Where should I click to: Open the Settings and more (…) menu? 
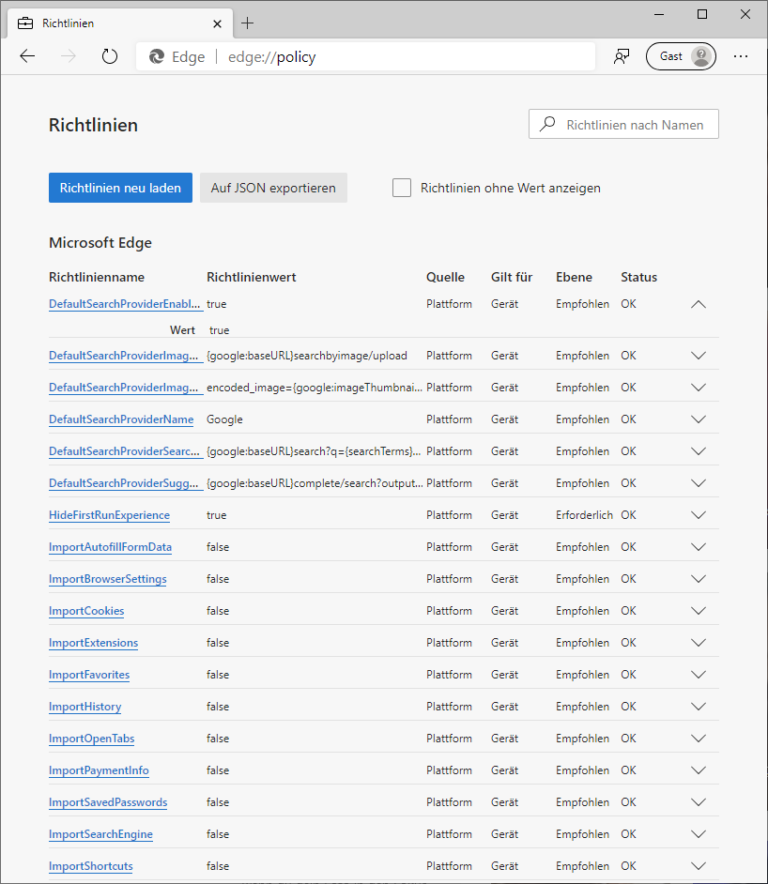(x=740, y=56)
